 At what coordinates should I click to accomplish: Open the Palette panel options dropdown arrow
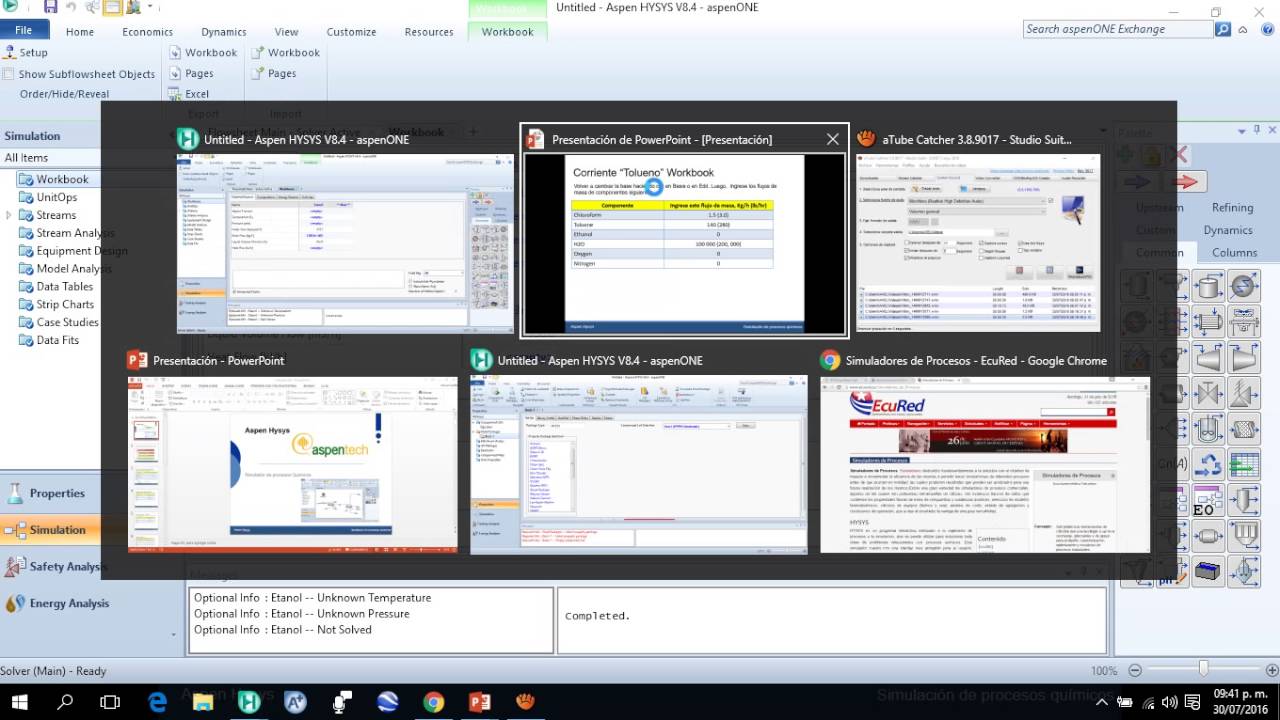(1242, 131)
